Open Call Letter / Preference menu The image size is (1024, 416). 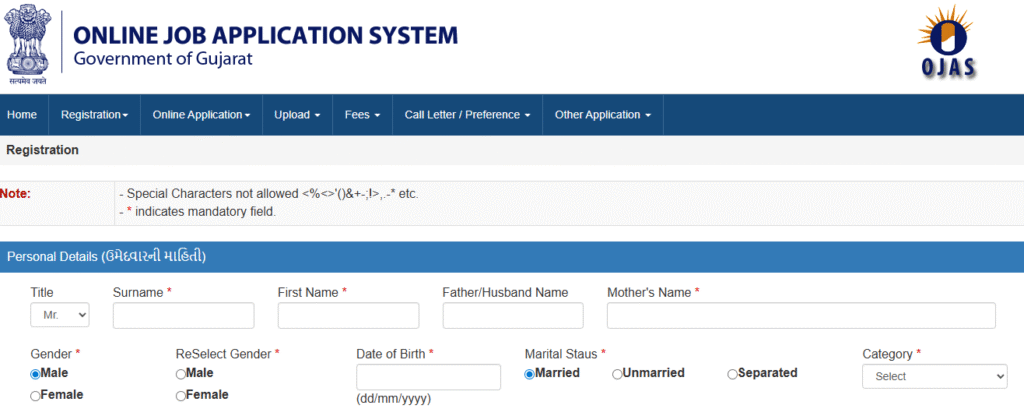click(467, 115)
